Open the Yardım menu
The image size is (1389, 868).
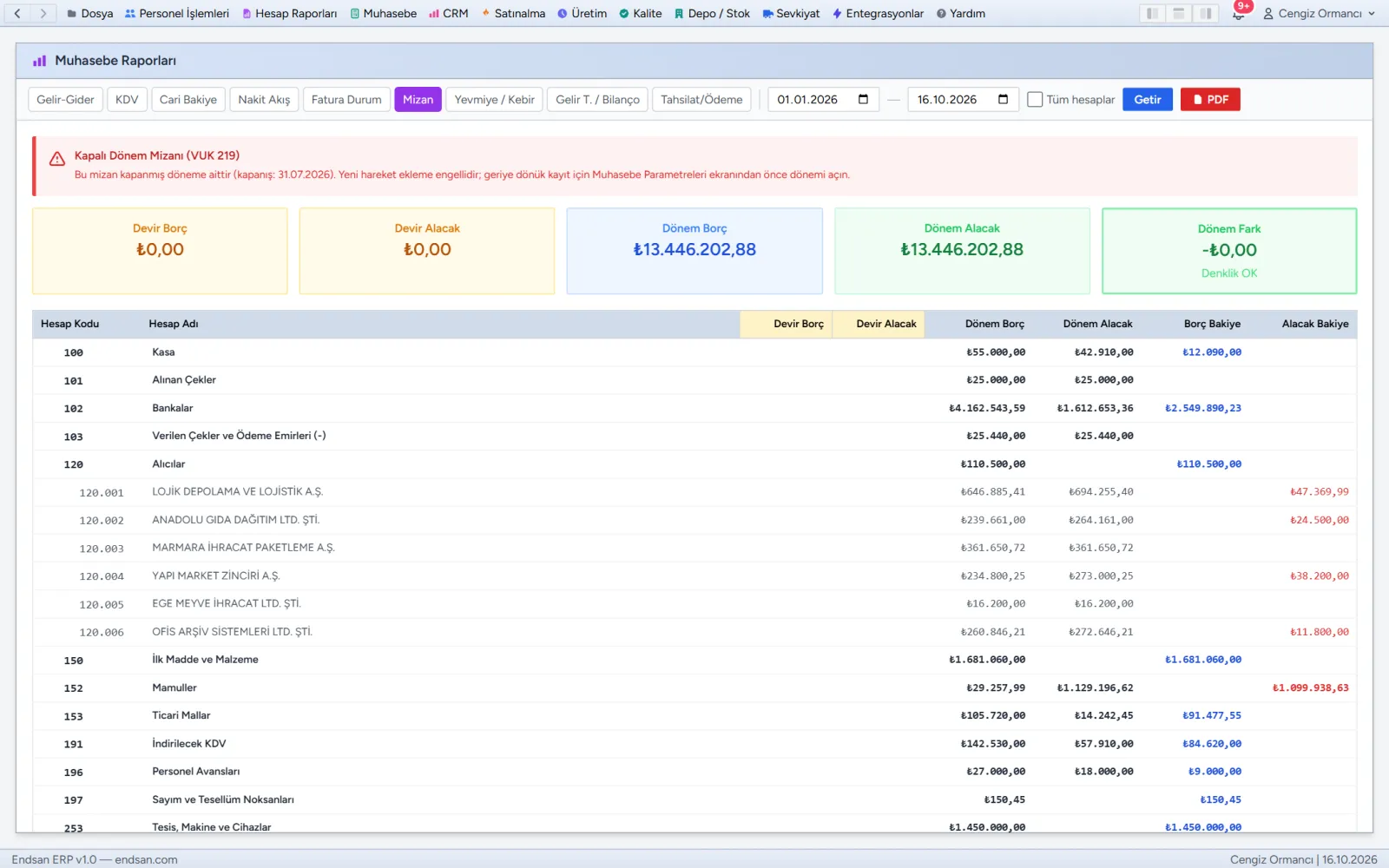(961, 14)
